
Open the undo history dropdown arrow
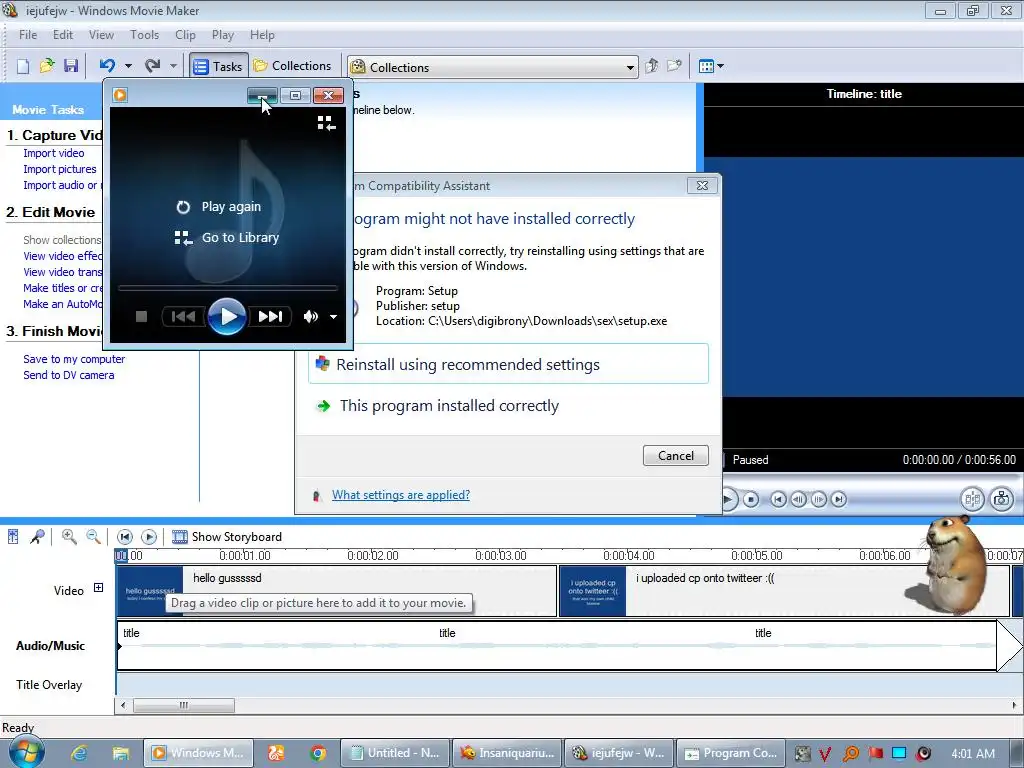coord(128,66)
